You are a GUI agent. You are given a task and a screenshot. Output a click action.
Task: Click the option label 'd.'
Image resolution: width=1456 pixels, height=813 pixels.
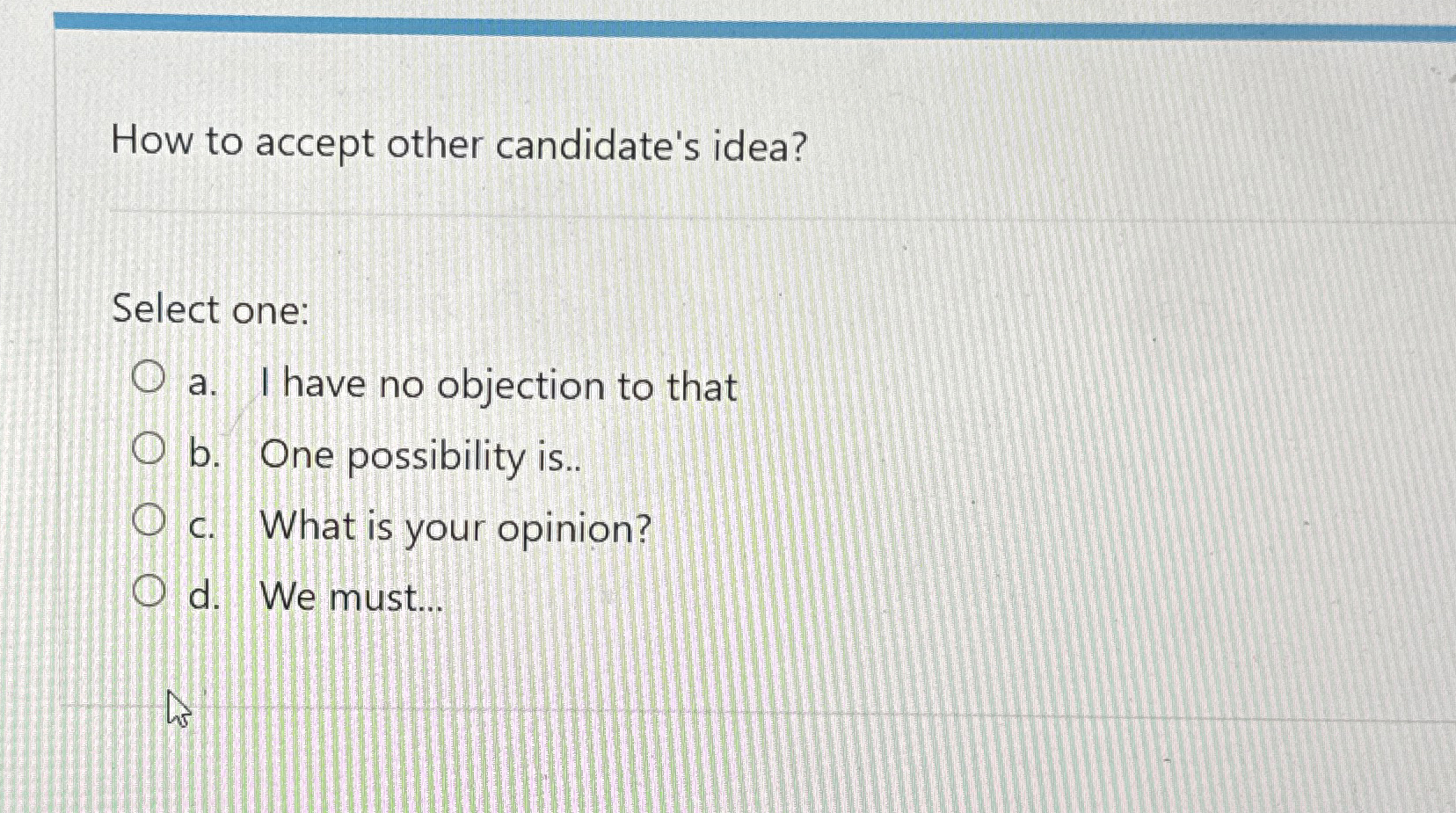pyautogui.click(x=204, y=597)
